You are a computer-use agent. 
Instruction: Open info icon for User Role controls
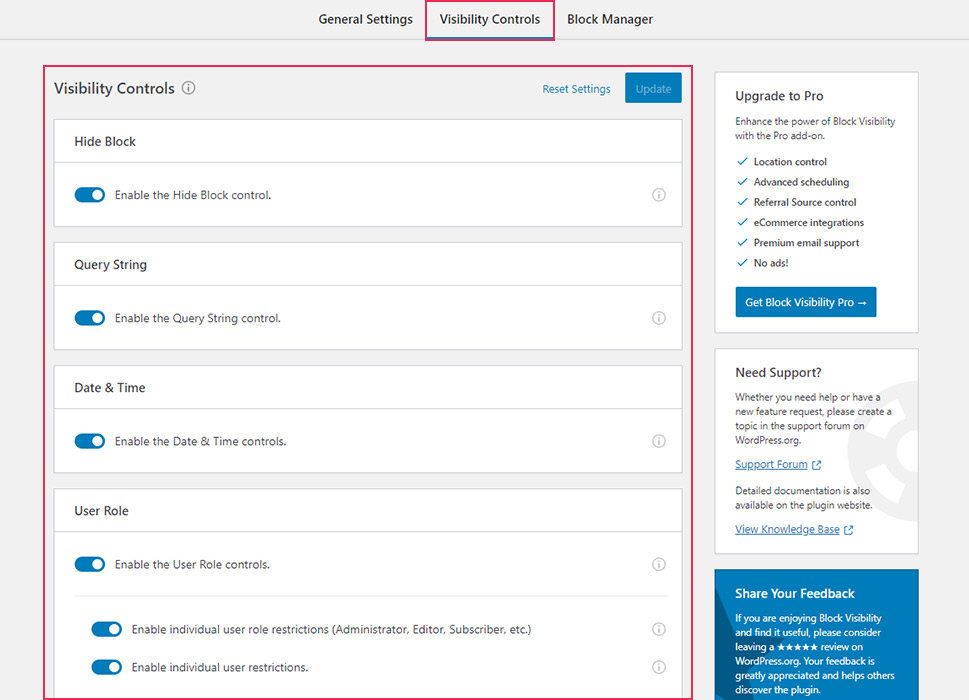(659, 564)
